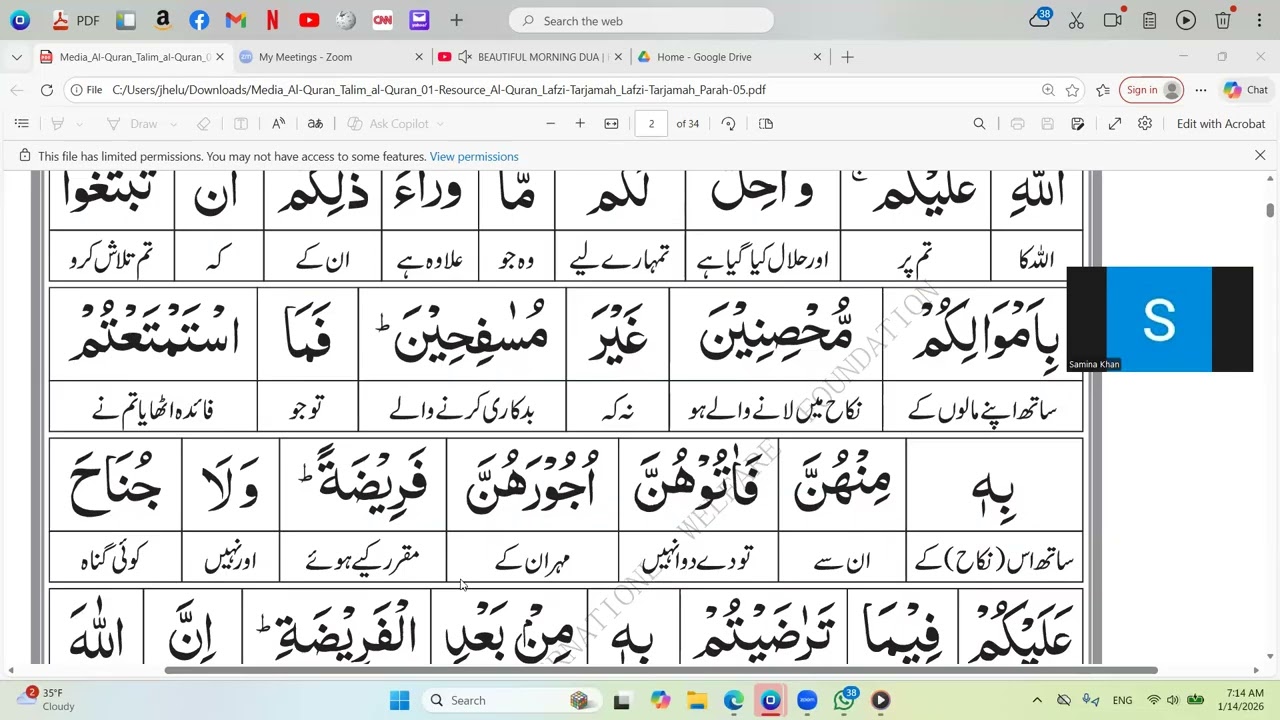Image resolution: width=1280 pixels, height=720 pixels.
Task: Expand the Draw tool options arrow
Action: tap(173, 124)
